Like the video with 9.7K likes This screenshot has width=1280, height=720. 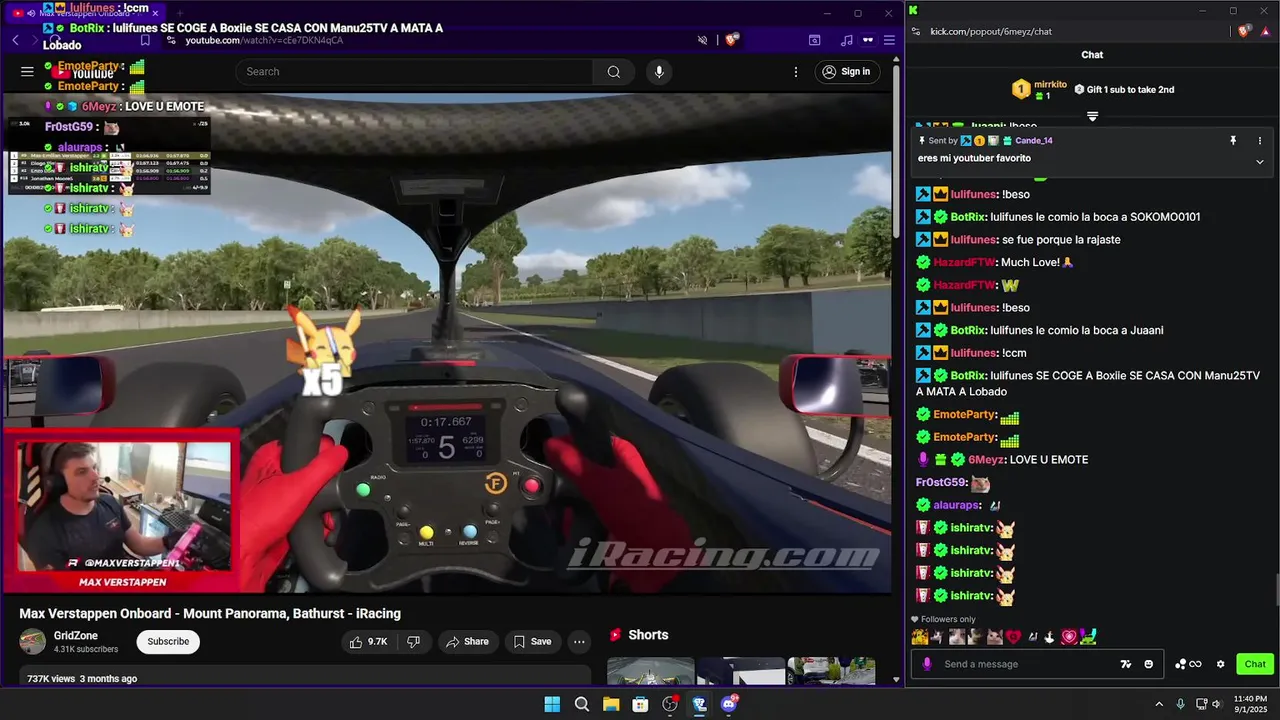(367, 642)
